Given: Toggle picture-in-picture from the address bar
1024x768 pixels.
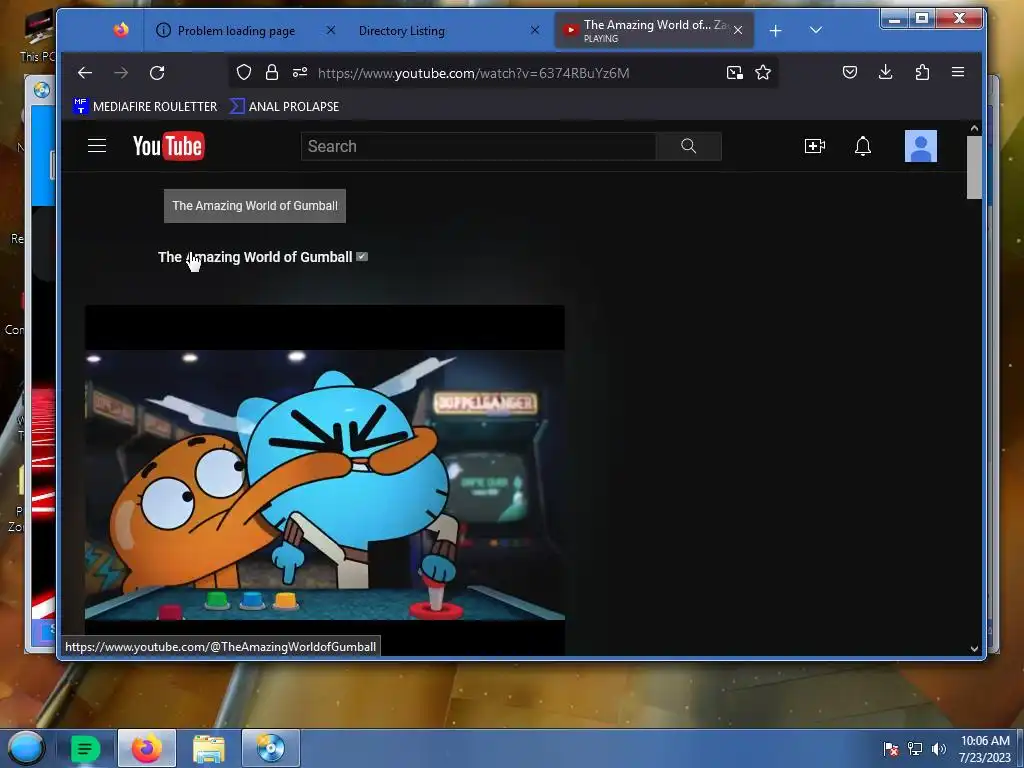Looking at the screenshot, I should [735, 72].
